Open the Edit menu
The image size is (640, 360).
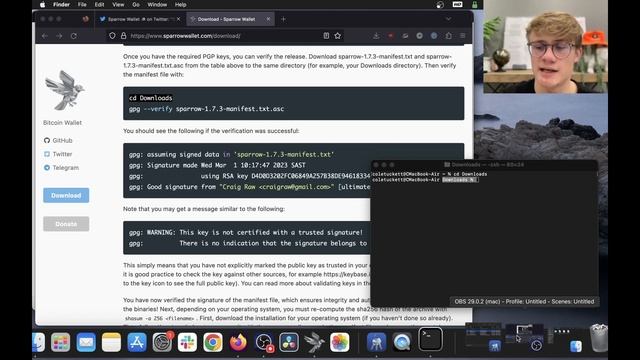[99, 5]
